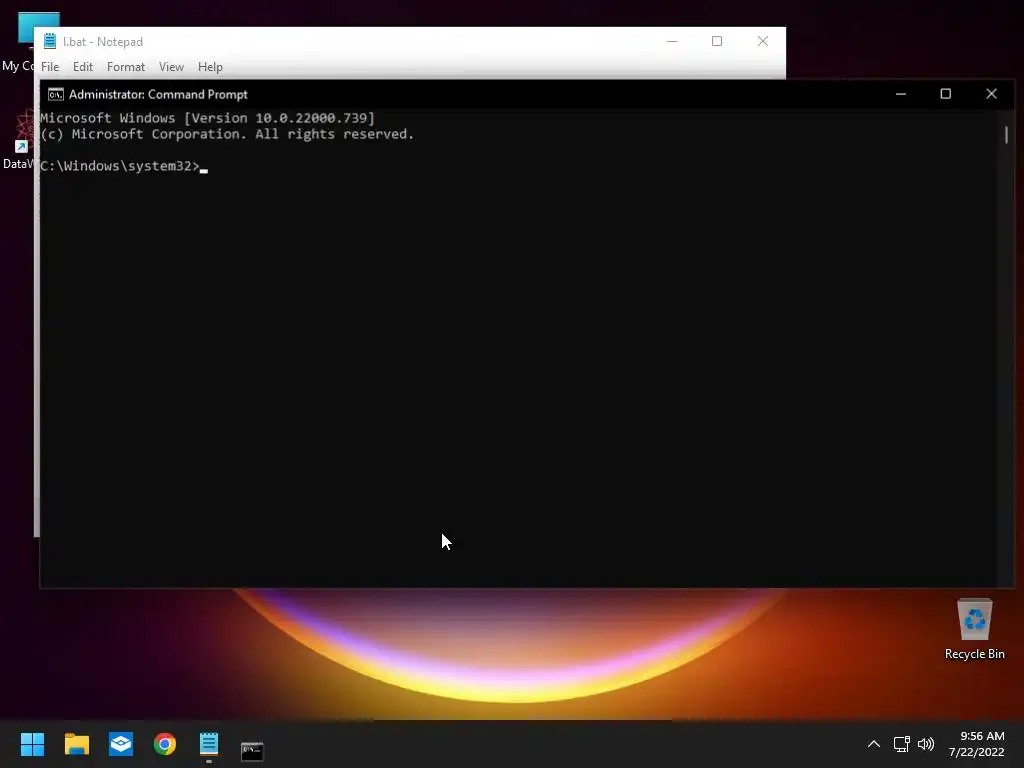
Task: Open the volume speaker tray icon
Action: point(925,744)
